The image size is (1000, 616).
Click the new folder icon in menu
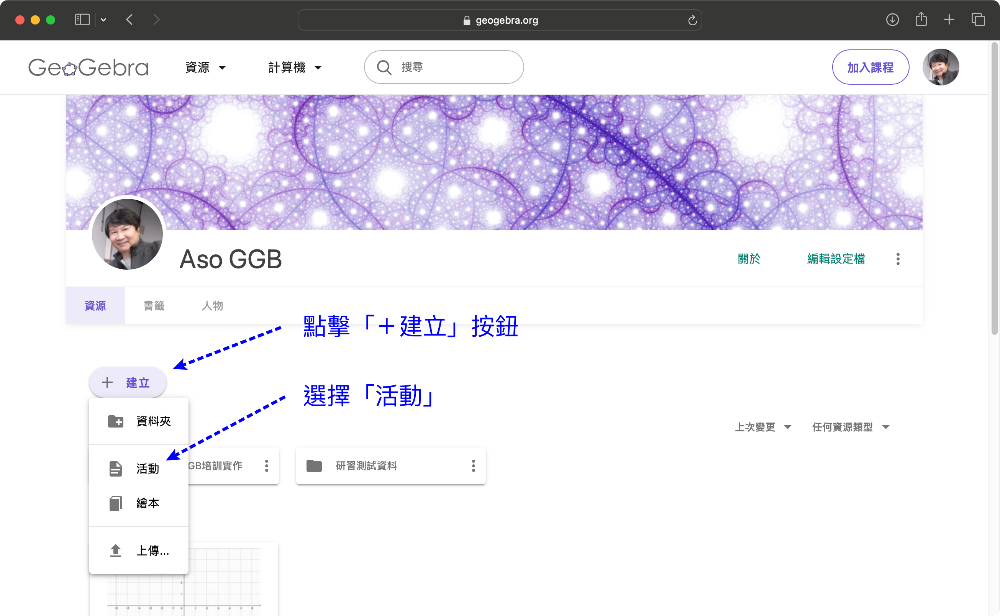115,421
